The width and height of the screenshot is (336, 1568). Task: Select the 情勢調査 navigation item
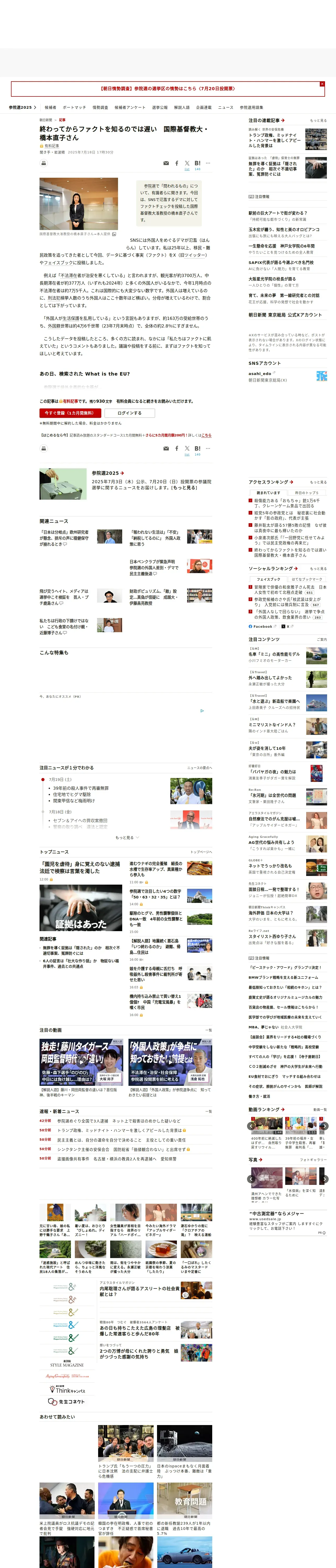[x=101, y=108]
